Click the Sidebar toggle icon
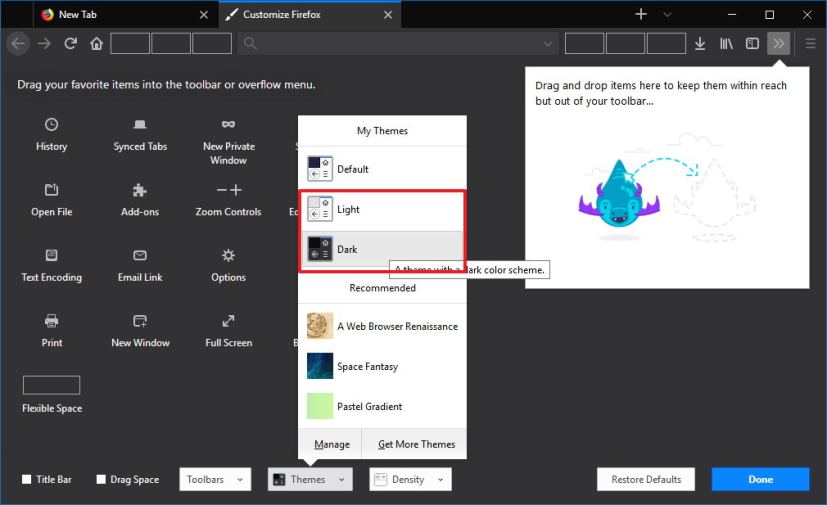 point(752,43)
